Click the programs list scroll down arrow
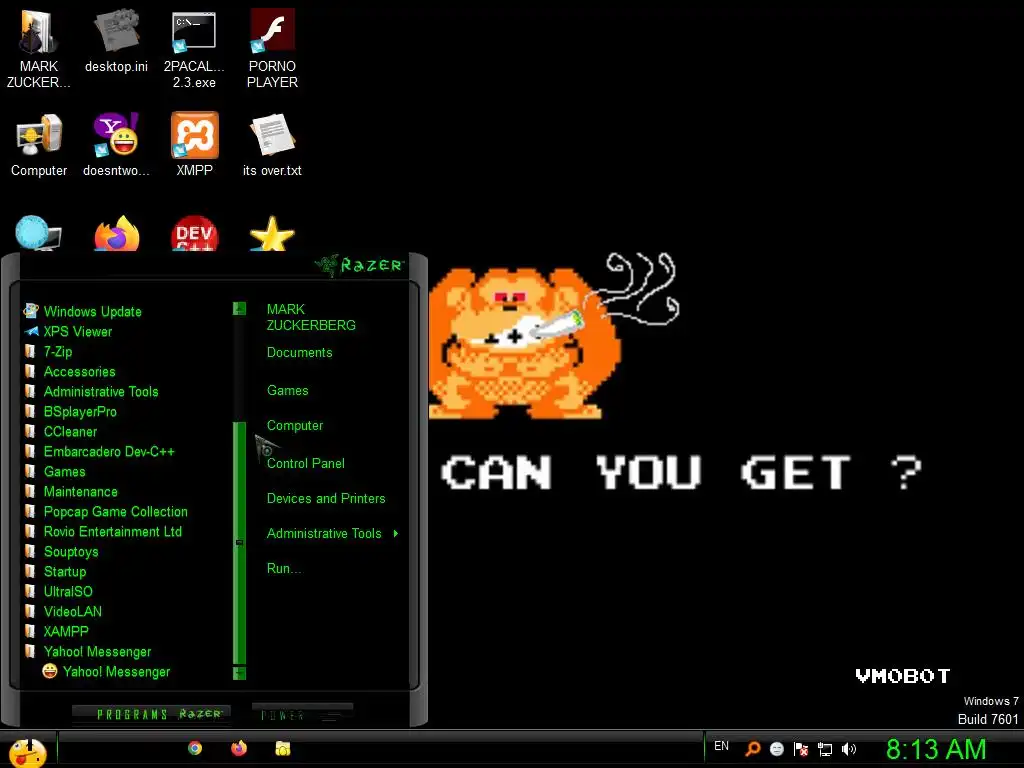The image size is (1024, 768). (x=240, y=673)
